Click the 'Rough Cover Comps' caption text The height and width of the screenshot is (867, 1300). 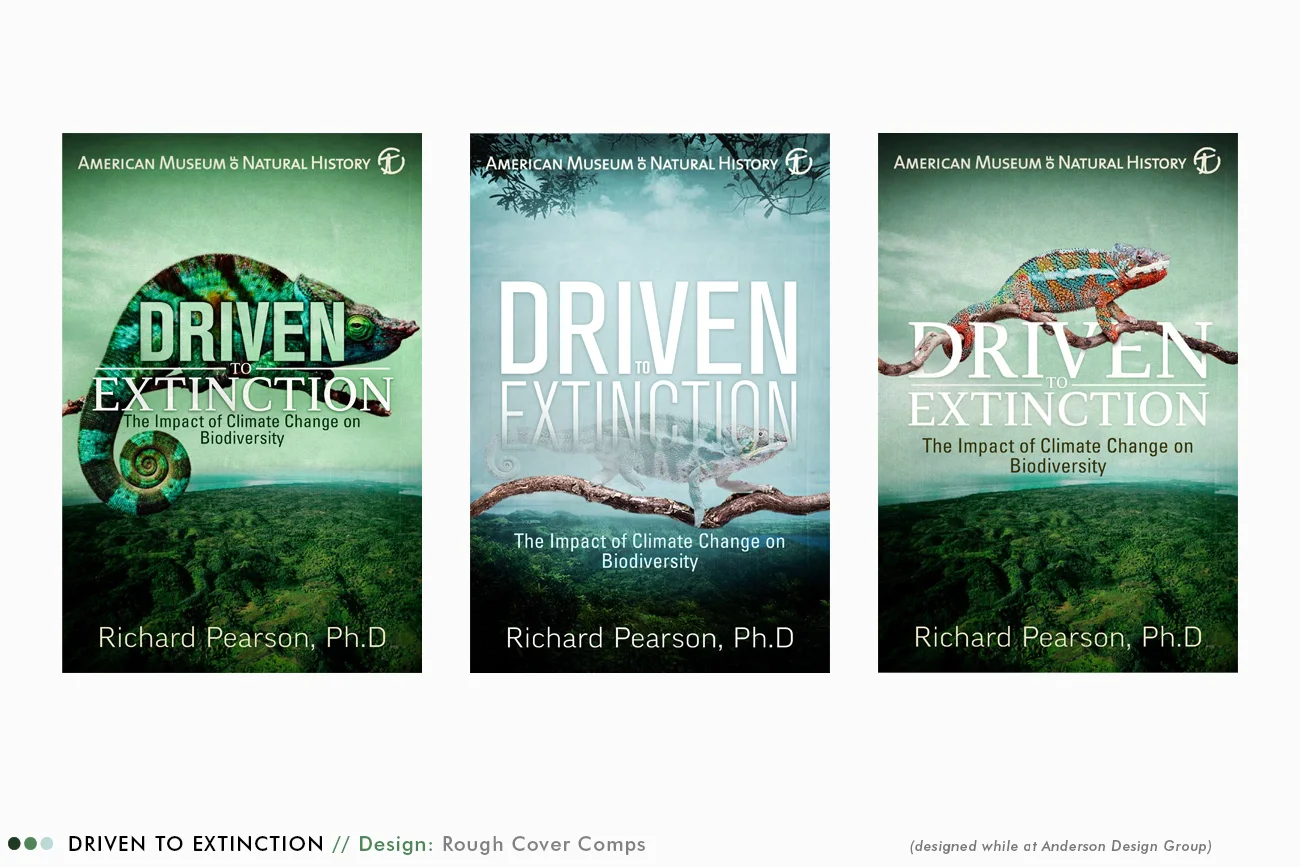(544, 844)
